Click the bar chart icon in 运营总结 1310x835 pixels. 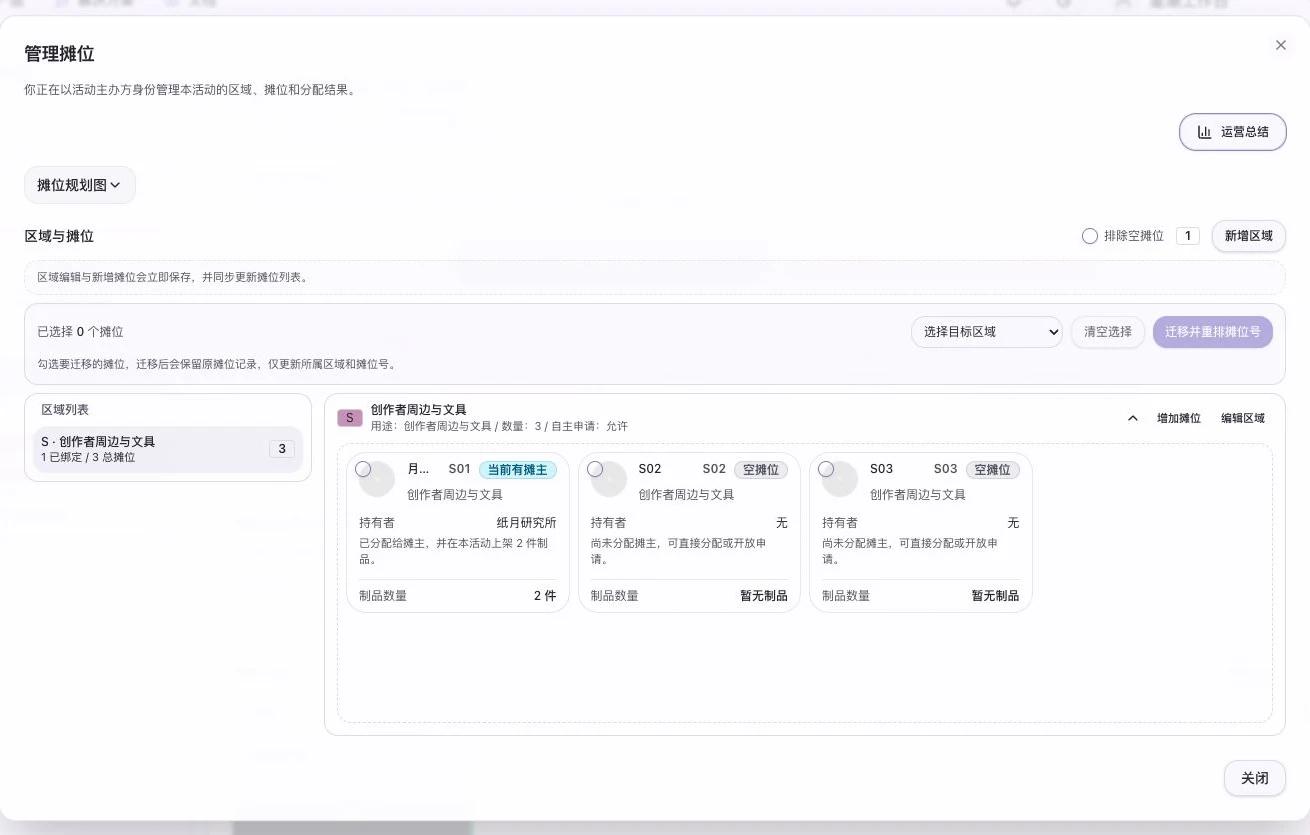[1204, 132]
